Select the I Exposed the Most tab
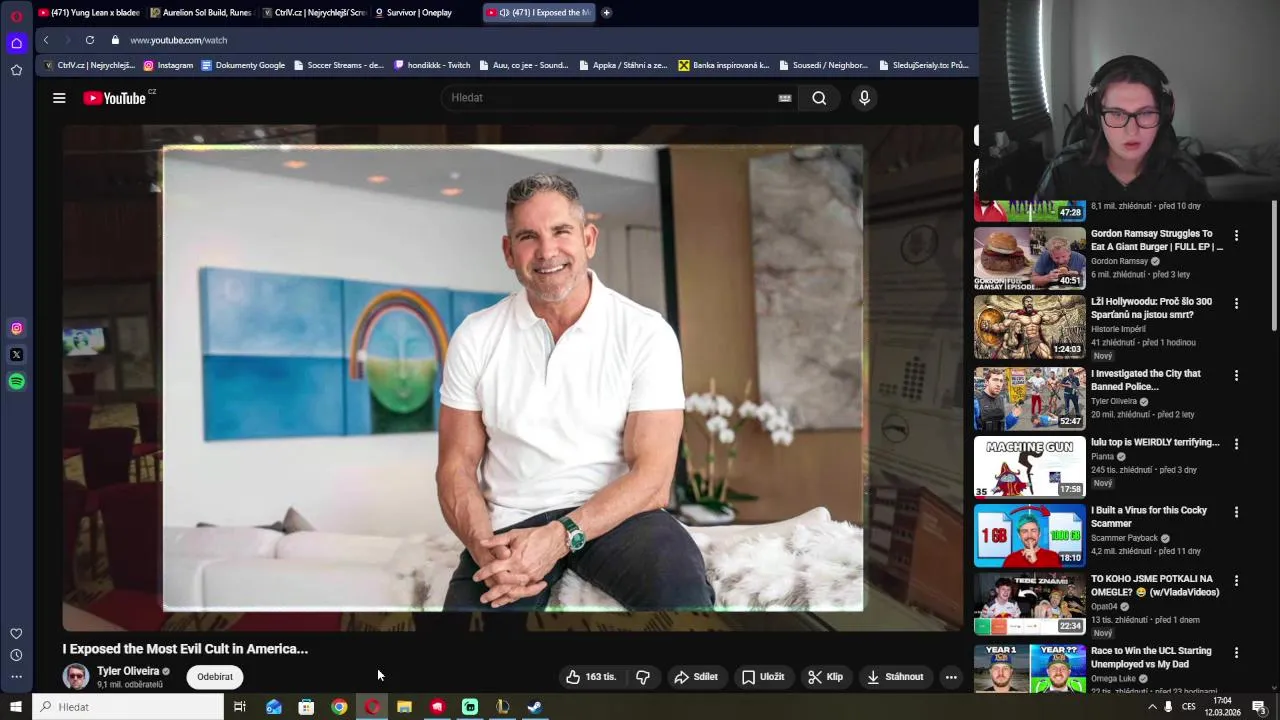This screenshot has width=1280, height=720. [x=539, y=13]
